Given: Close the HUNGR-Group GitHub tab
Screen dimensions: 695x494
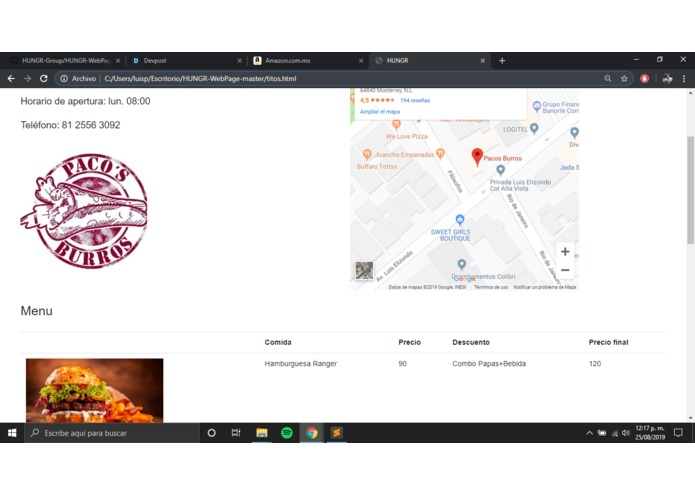Looking at the screenshot, I should [x=118, y=61].
